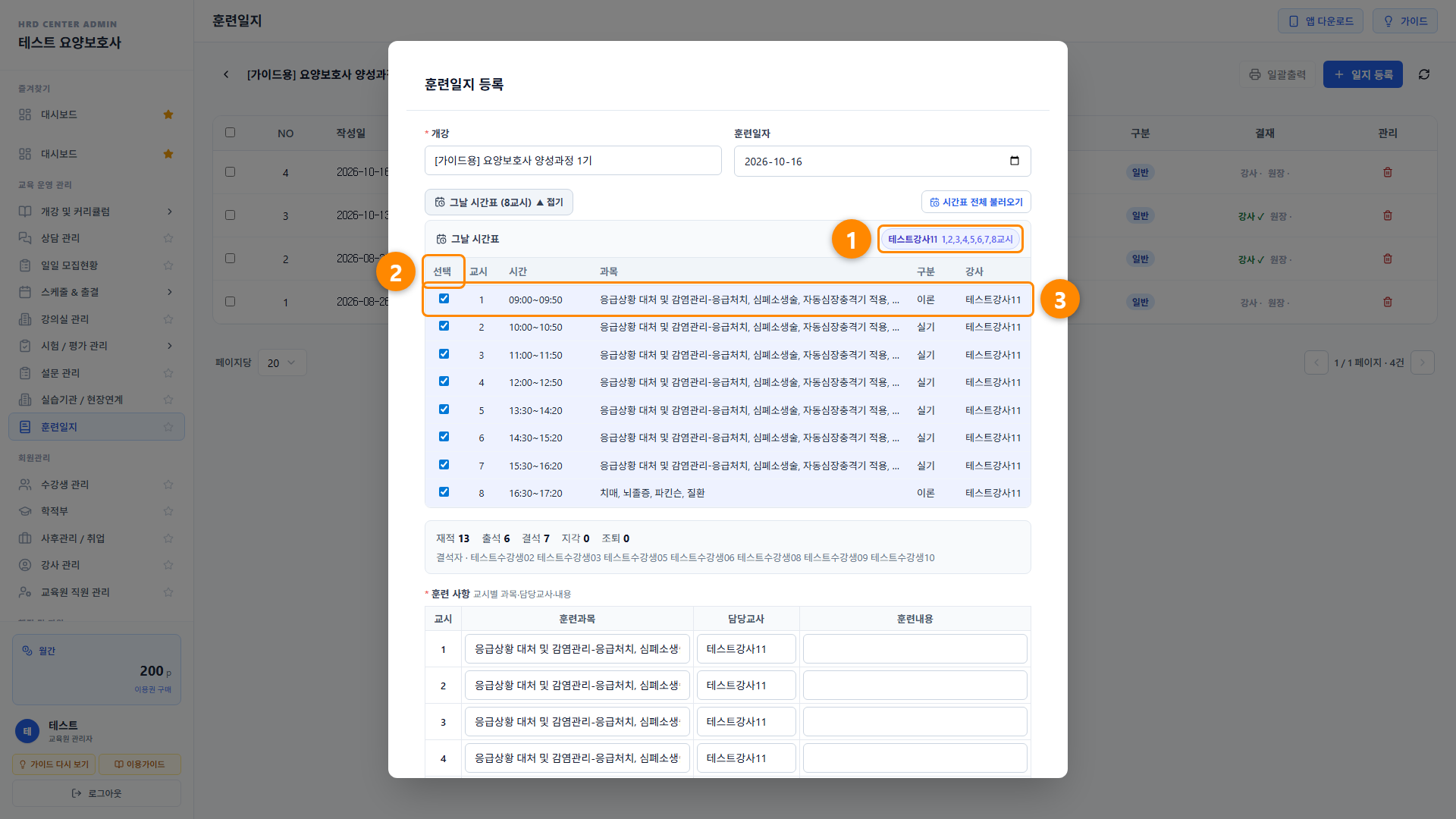This screenshot has height=819, width=1456.
Task: Uncheck period 8 timetable checkbox
Action: 444,492
